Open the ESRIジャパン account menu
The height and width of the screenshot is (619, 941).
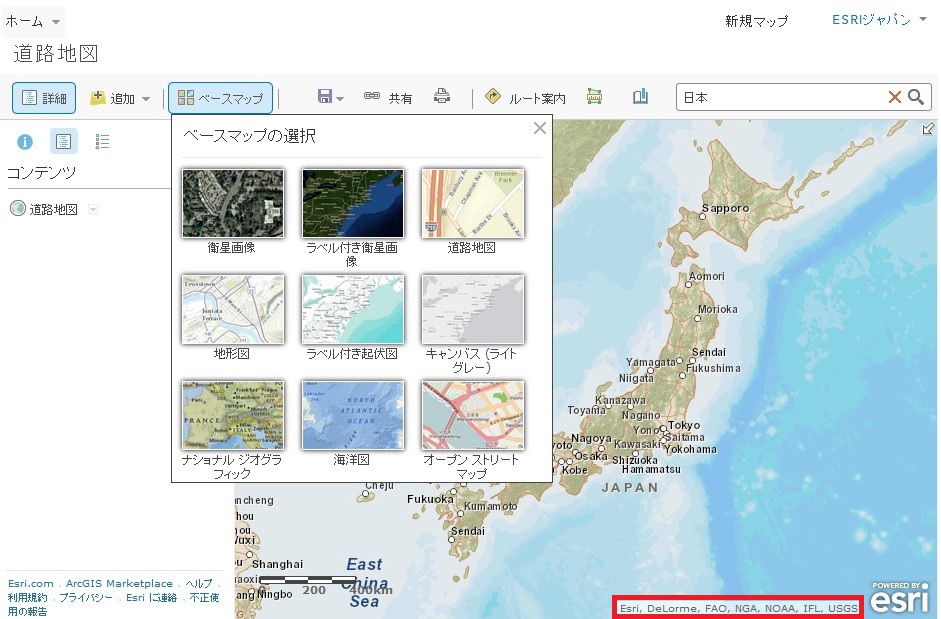pyautogui.click(x=879, y=20)
